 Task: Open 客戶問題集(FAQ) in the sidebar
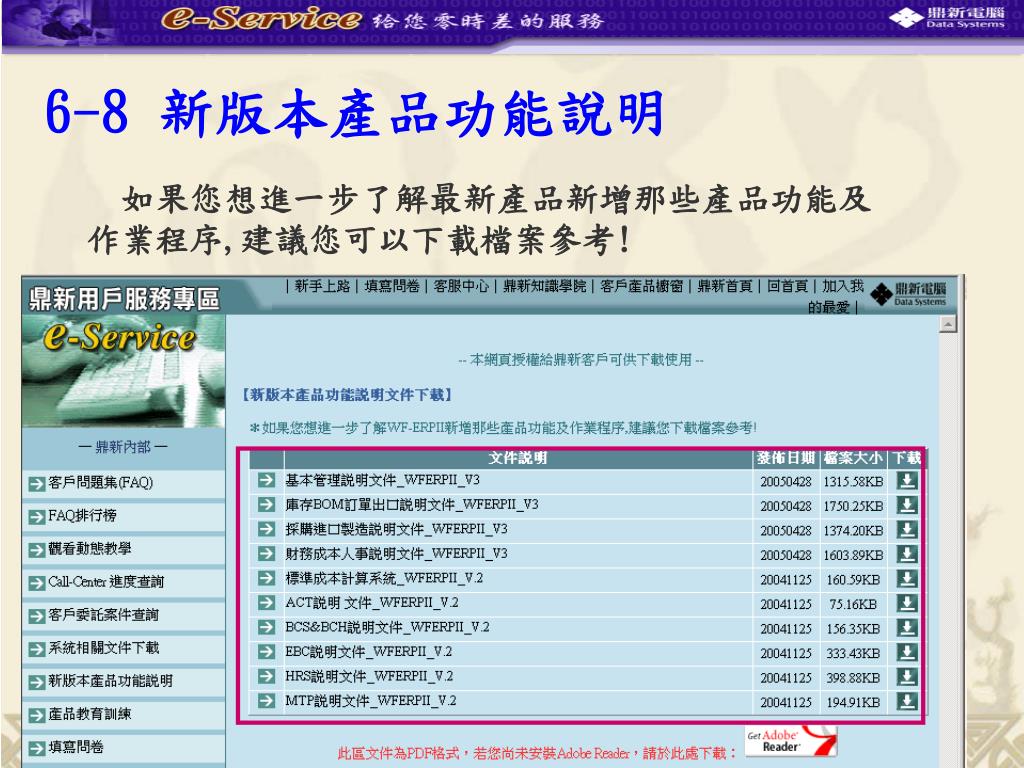pos(101,483)
